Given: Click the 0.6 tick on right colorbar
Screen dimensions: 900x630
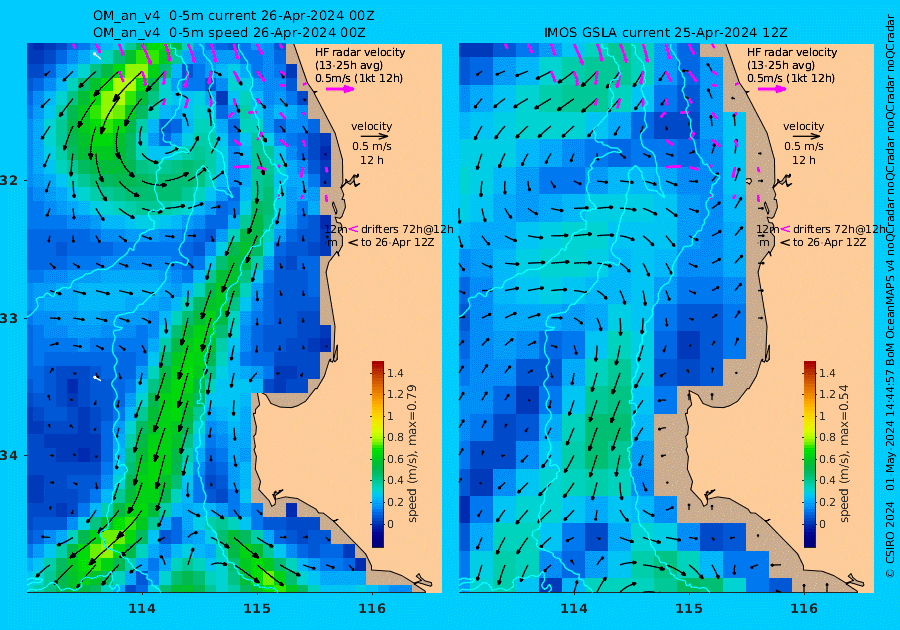Looking at the screenshot, I should [x=827, y=459].
